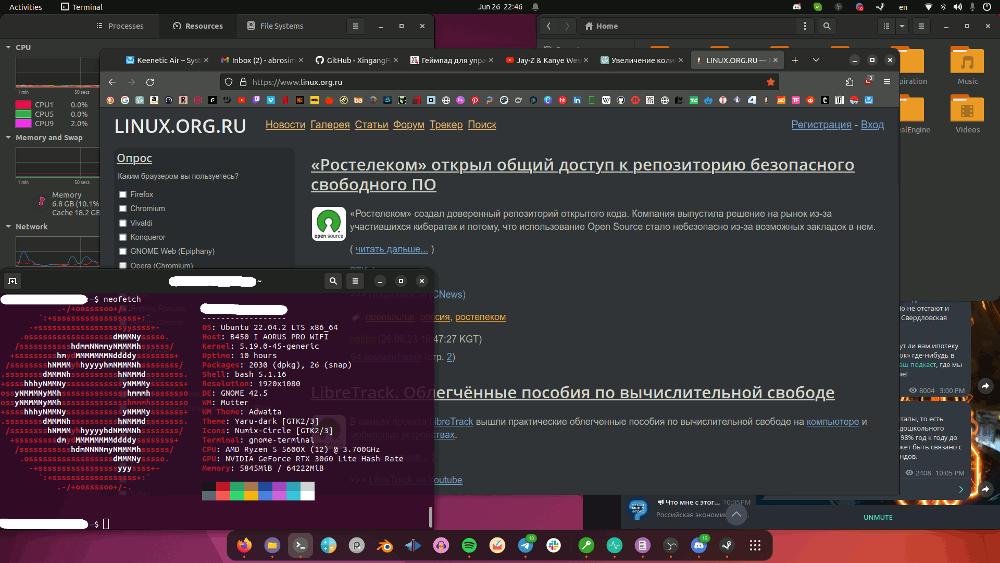Switch to the Processes tab
Screen dimensions: 1000x563
tap(120, 26)
